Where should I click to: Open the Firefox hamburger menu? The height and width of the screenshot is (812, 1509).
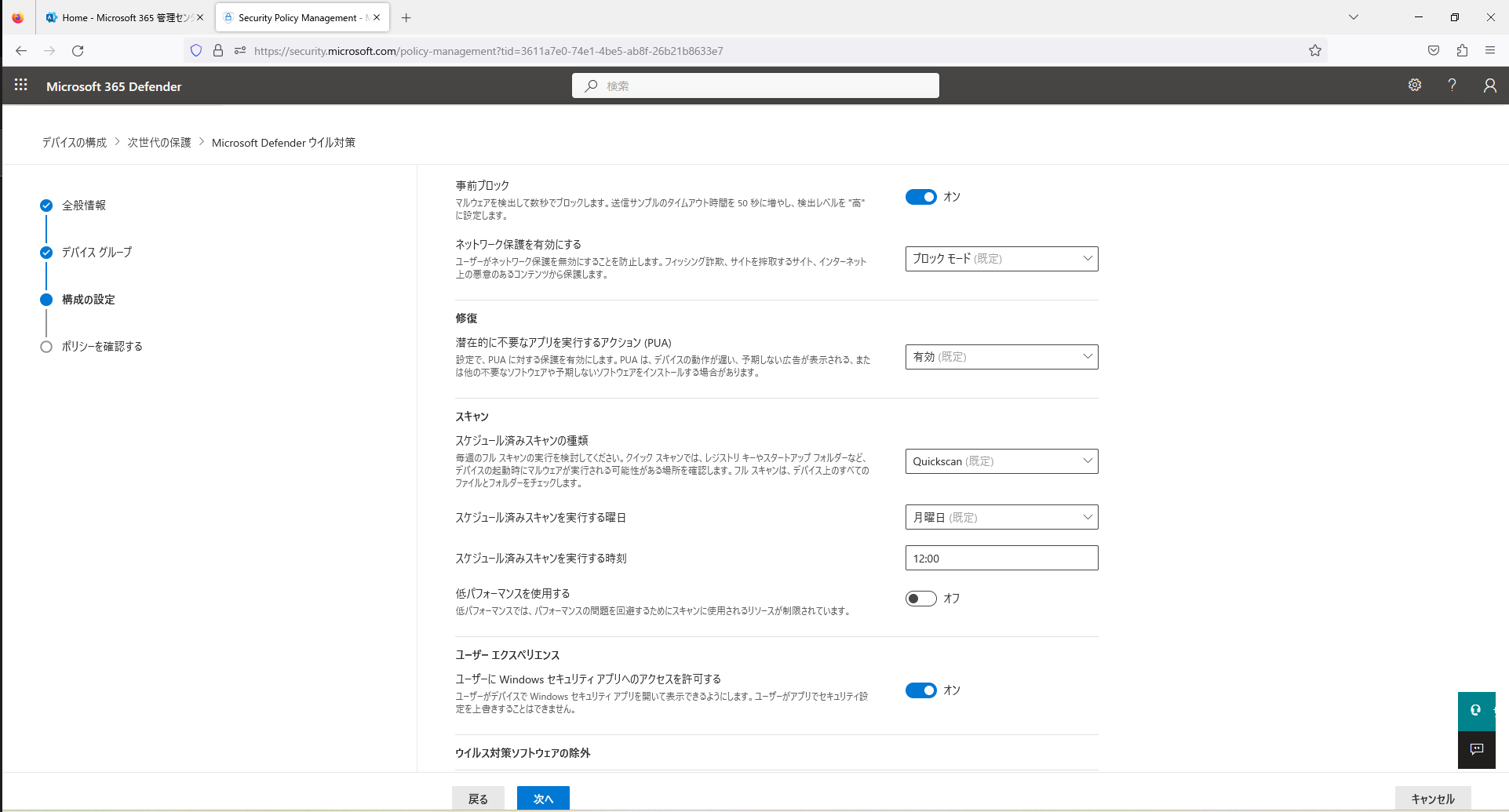[1490, 50]
